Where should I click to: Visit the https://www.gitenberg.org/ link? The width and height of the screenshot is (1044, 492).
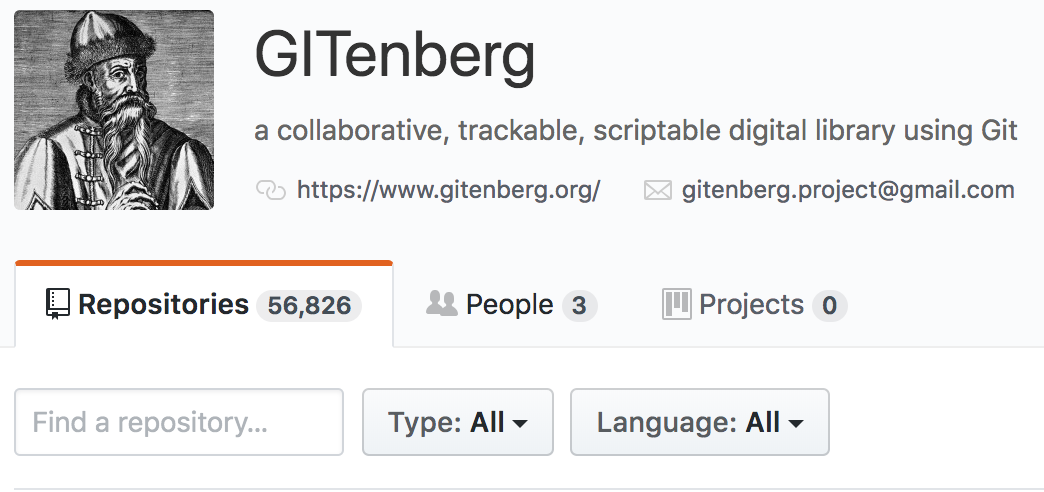click(x=448, y=190)
